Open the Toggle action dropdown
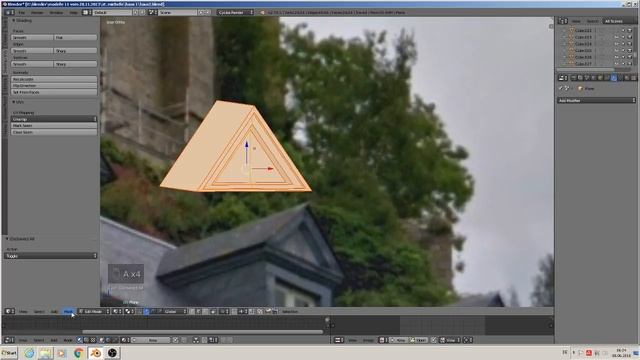 [x=51, y=256]
